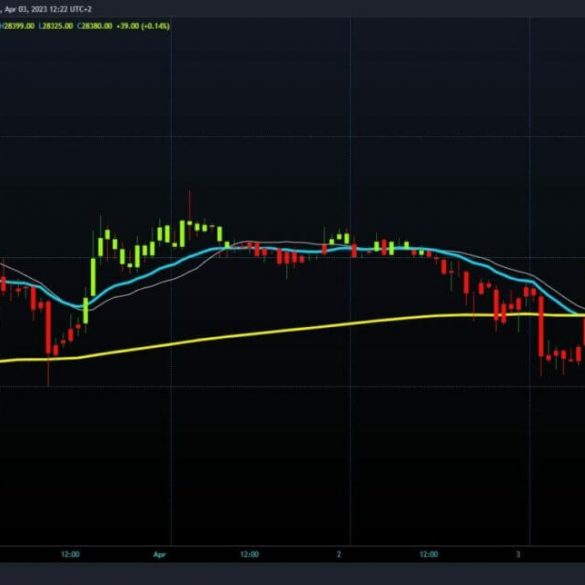Click the Close price value C28380.00
Screen dimensions: 585x585
[95, 26]
